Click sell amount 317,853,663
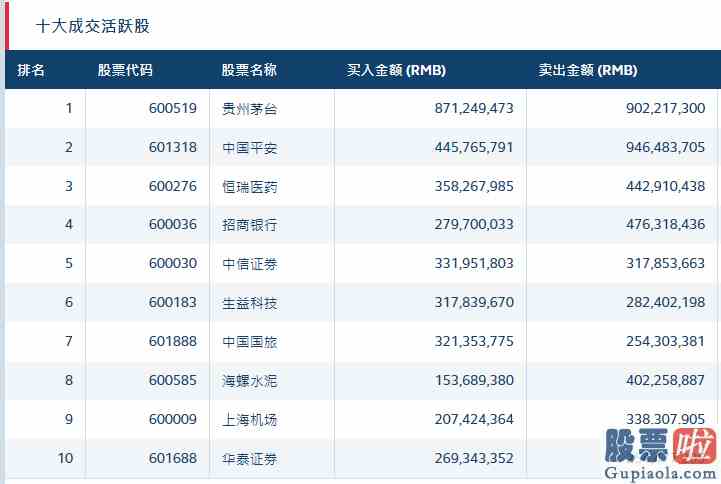Viewport: 721px width, 484px height. [665, 263]
